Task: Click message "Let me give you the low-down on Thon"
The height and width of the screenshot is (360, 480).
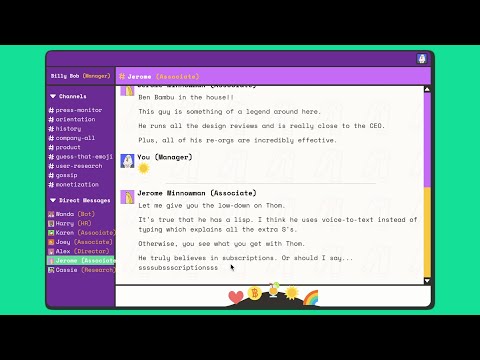Action: 212,206
